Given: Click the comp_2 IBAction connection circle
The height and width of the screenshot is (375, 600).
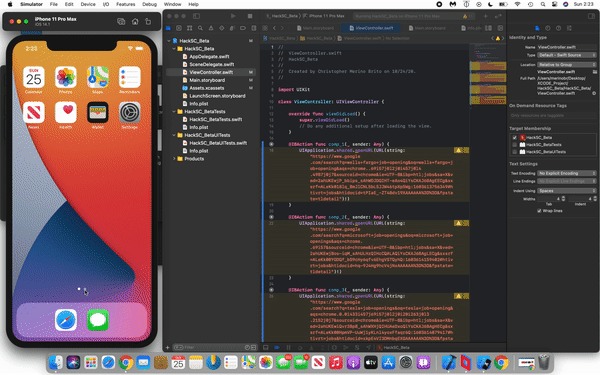Looking at the screenshot, I should point(271,217).
